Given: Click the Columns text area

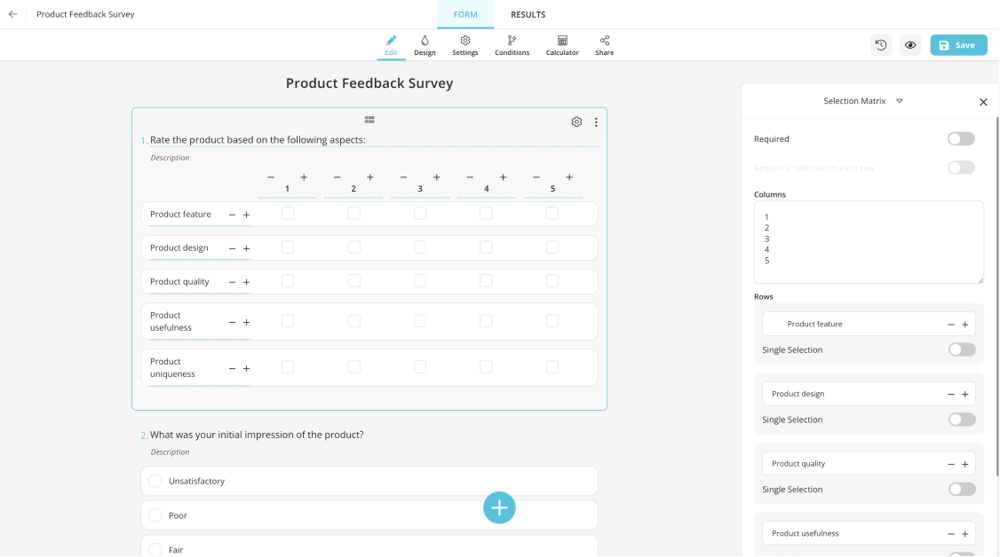Looking at the screenshot, I should (x=868, y=242).
